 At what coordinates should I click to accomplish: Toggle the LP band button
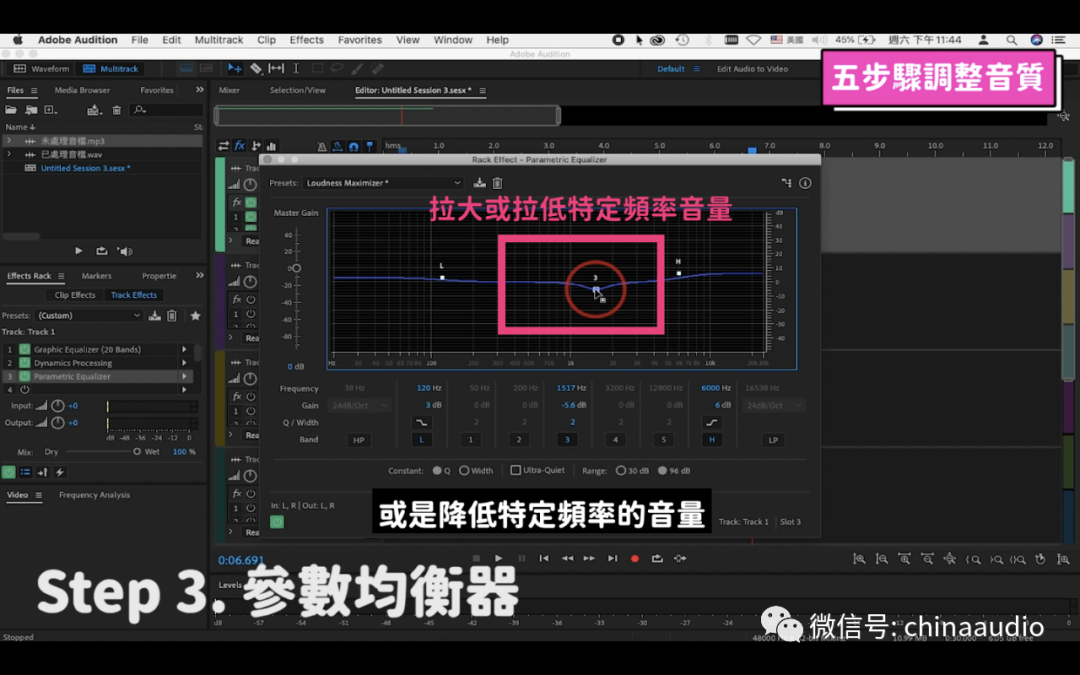tap(773, 439)
